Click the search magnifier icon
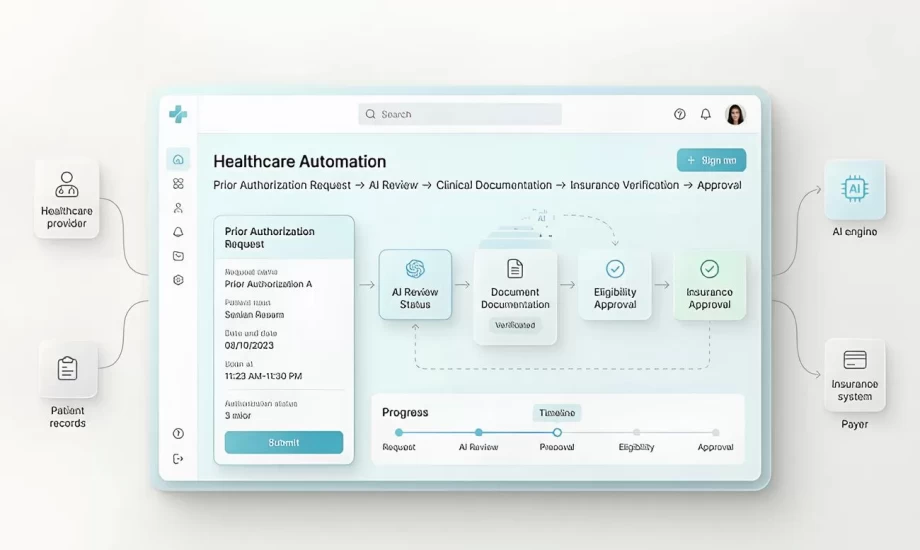The width and height of the screenshot is (920, 550). pyautogui.click(x=370, y=114)
